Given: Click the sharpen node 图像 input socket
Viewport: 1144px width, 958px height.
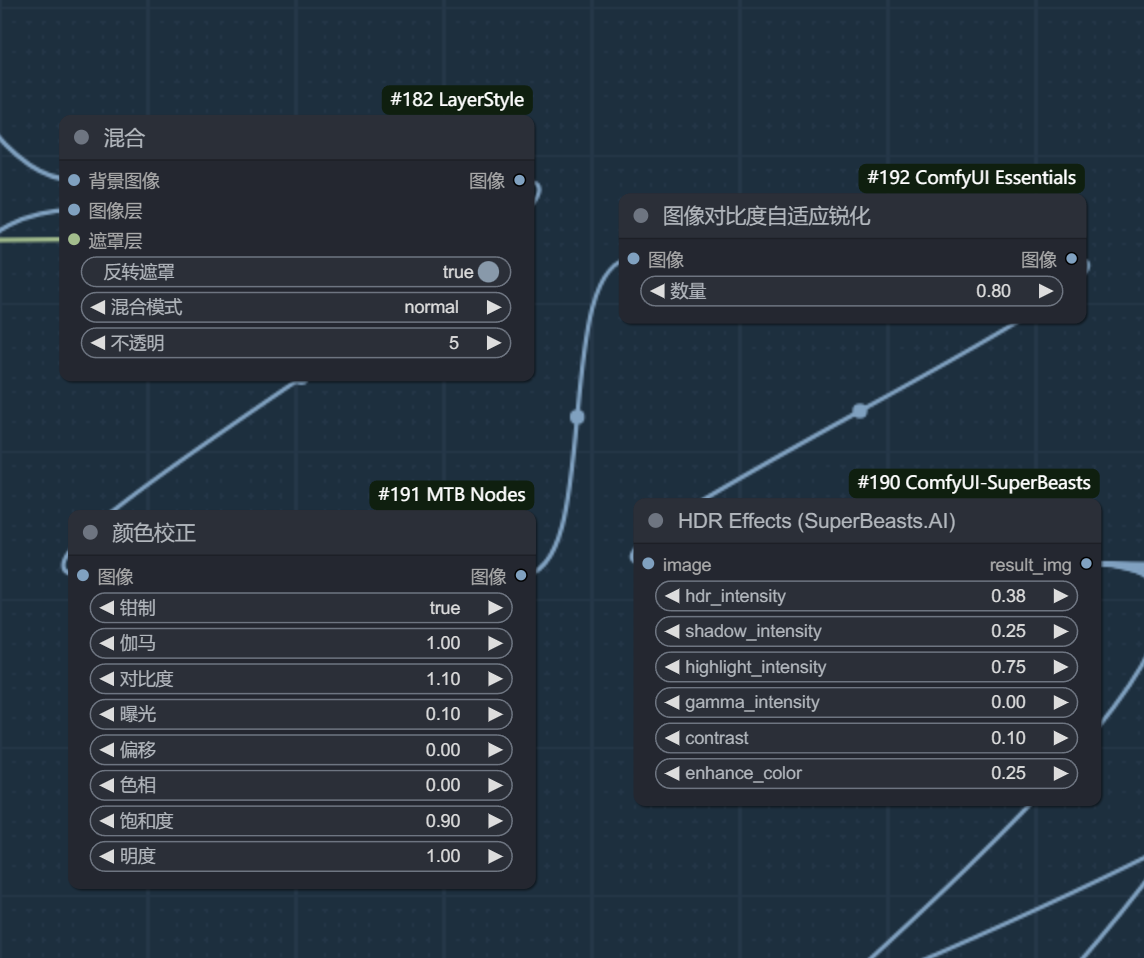Looking at the screenshot, I should click(633, 258).
